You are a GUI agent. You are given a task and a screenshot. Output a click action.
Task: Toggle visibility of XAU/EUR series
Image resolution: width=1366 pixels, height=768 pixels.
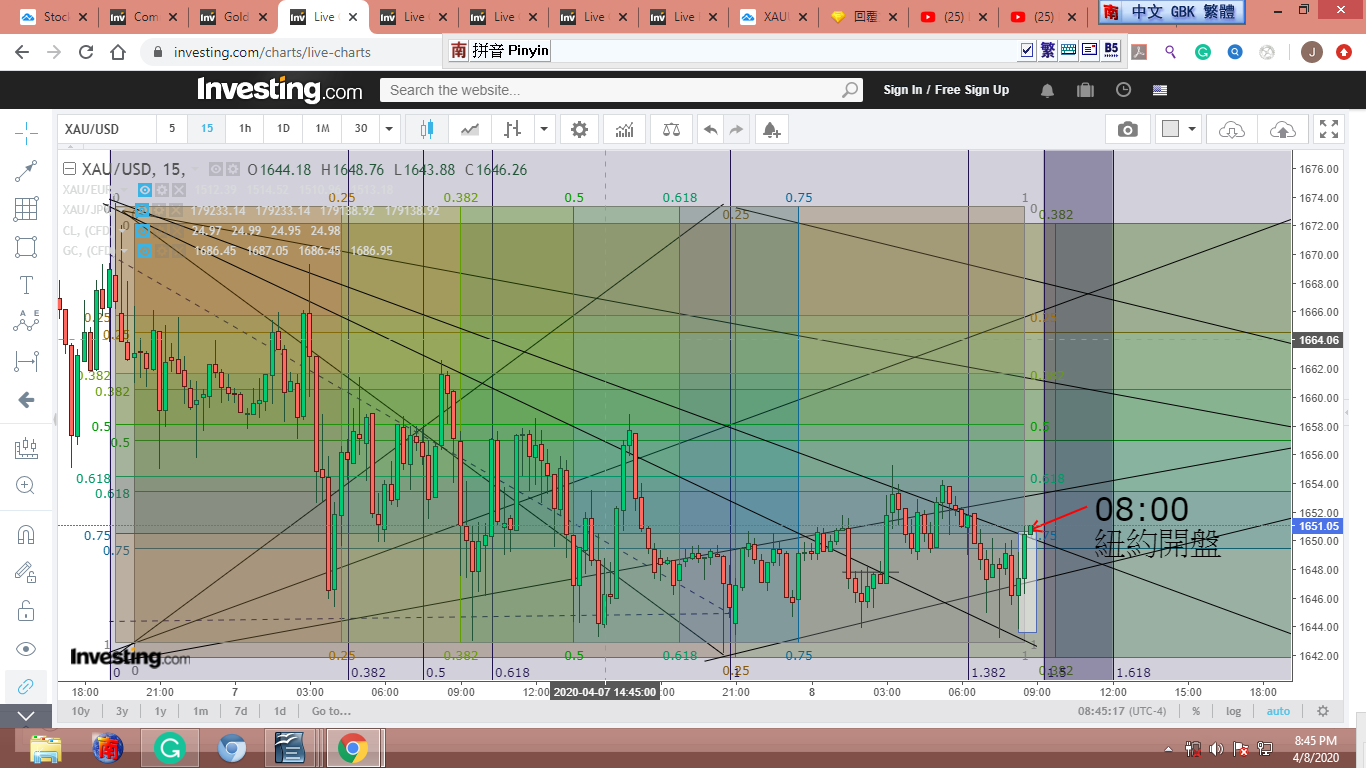coord(145,190)
